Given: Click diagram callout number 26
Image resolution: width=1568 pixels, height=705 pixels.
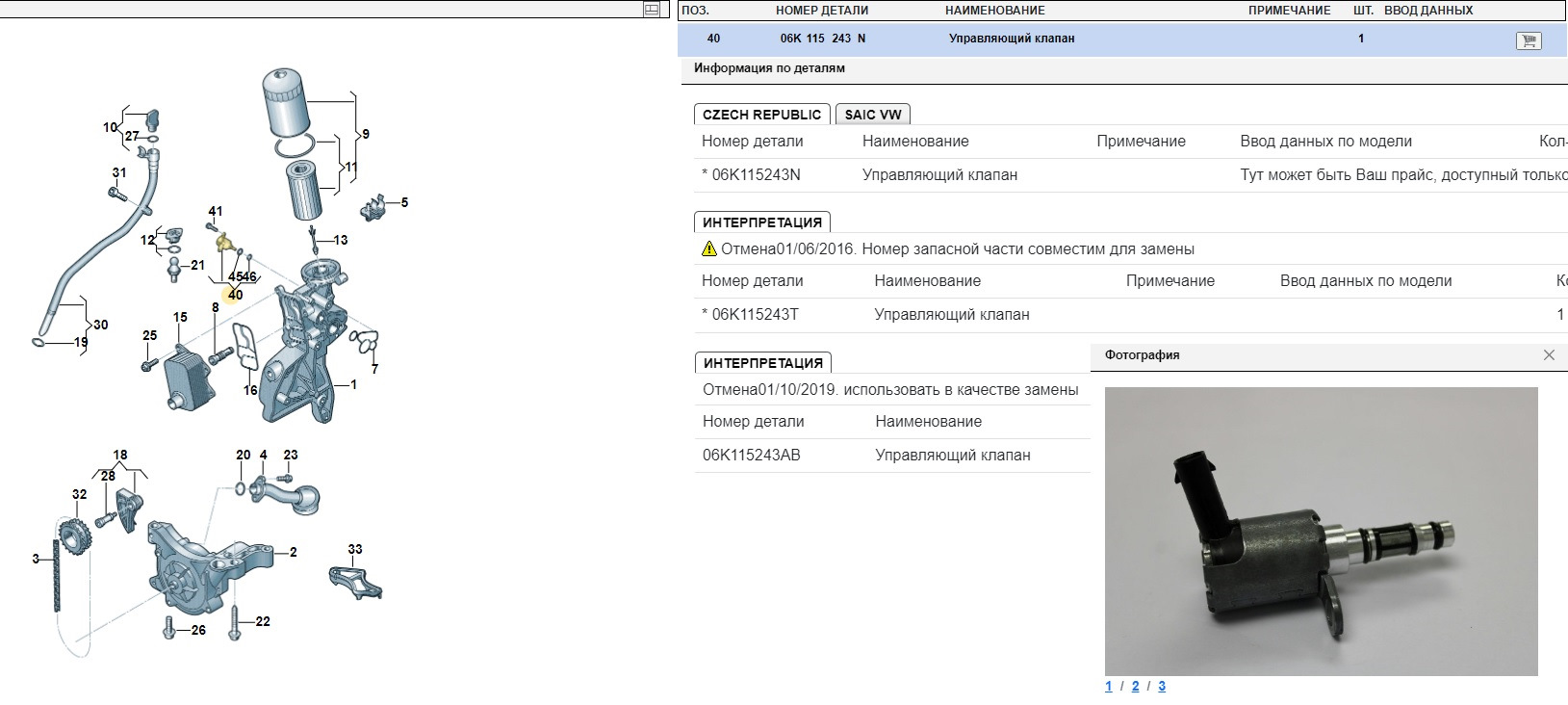Looking at the screenshot, I should coord(198,631).
